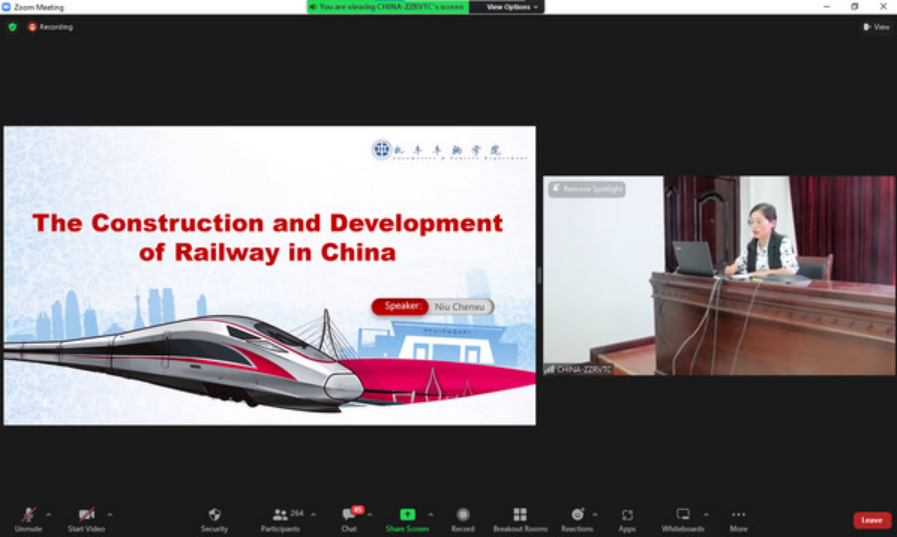Viewport: 897px width, 537px height.
Task: Open Breakout Rooms
Action: point(520,515)
